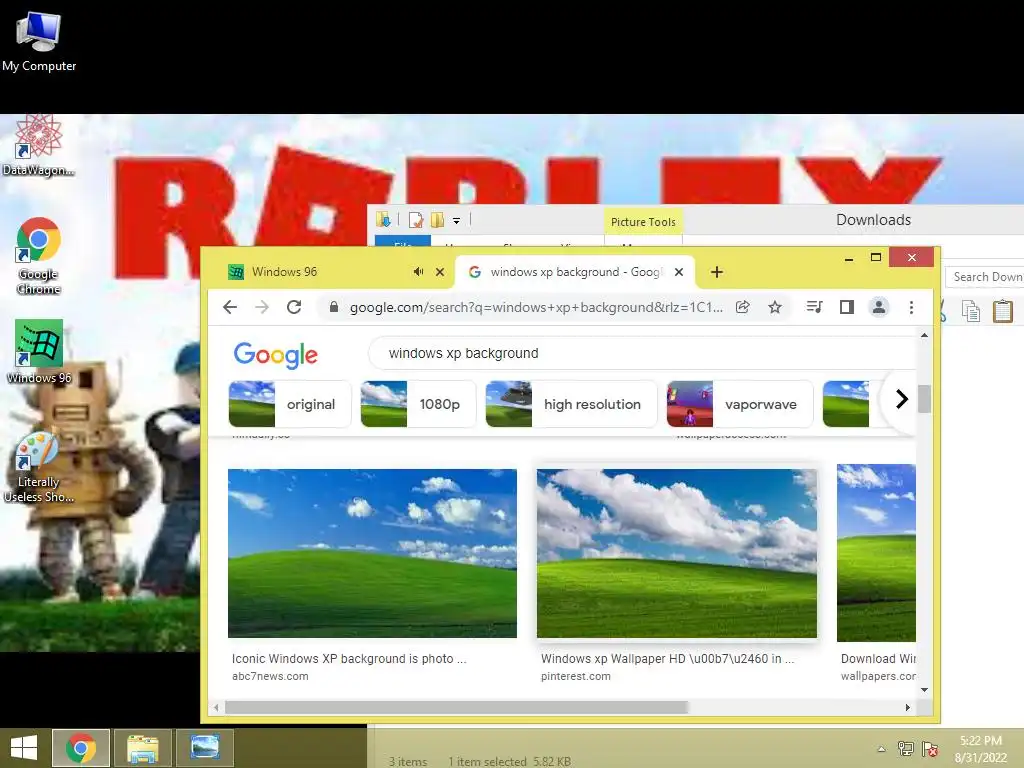Click the Paste icon in Downloads ribbon
The image size is (1024, 768).
pos(1002,311)
